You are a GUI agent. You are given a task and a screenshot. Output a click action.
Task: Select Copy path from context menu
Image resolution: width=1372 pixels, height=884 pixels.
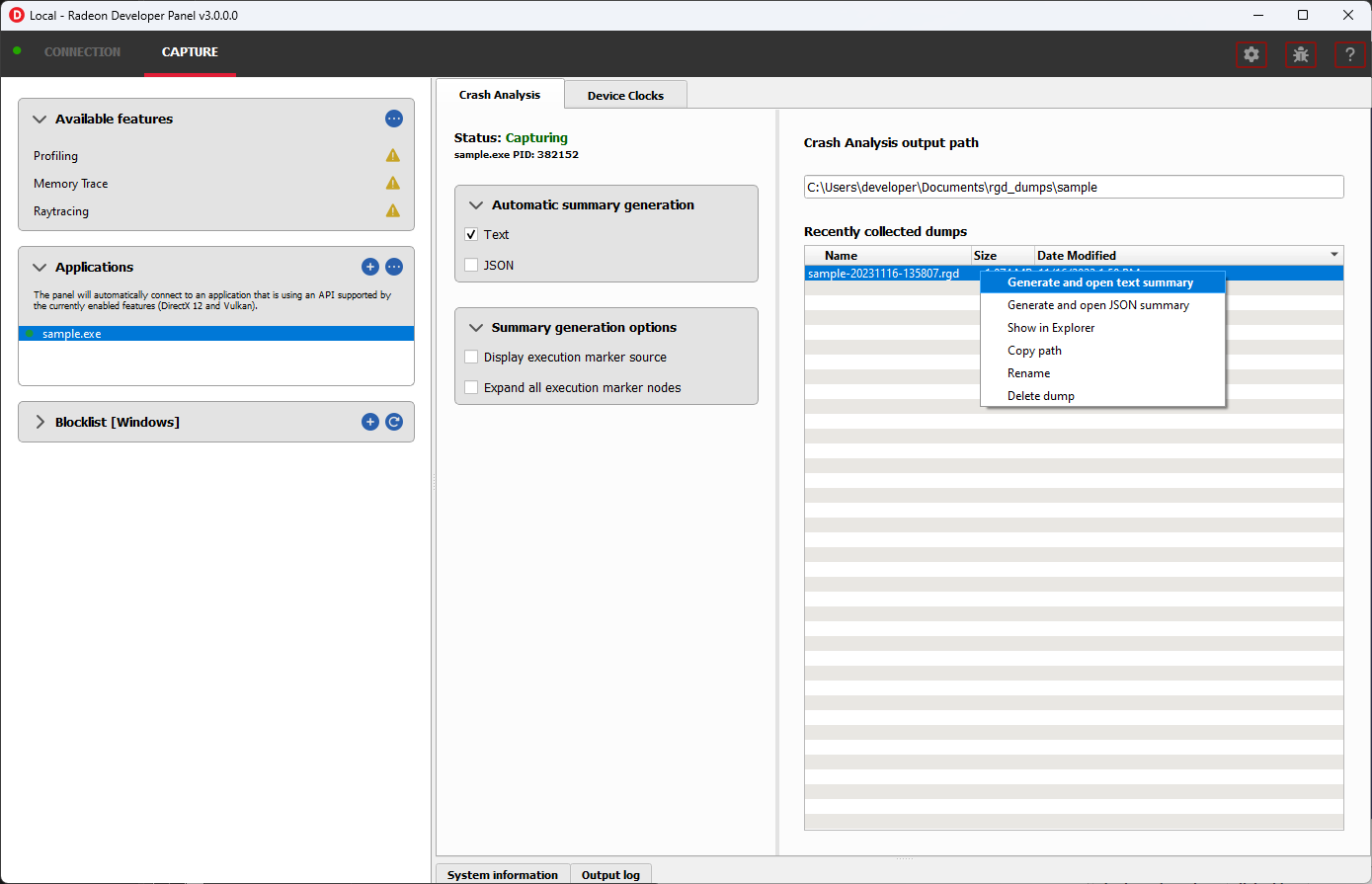(1102, 351)
